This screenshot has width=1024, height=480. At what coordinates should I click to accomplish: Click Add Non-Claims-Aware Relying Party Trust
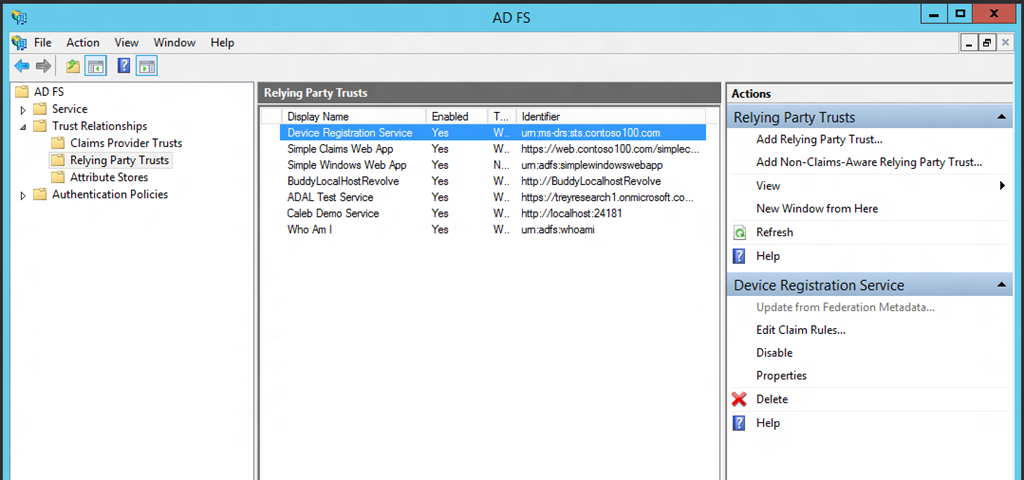pyautogui.click(x=869, y=162)
